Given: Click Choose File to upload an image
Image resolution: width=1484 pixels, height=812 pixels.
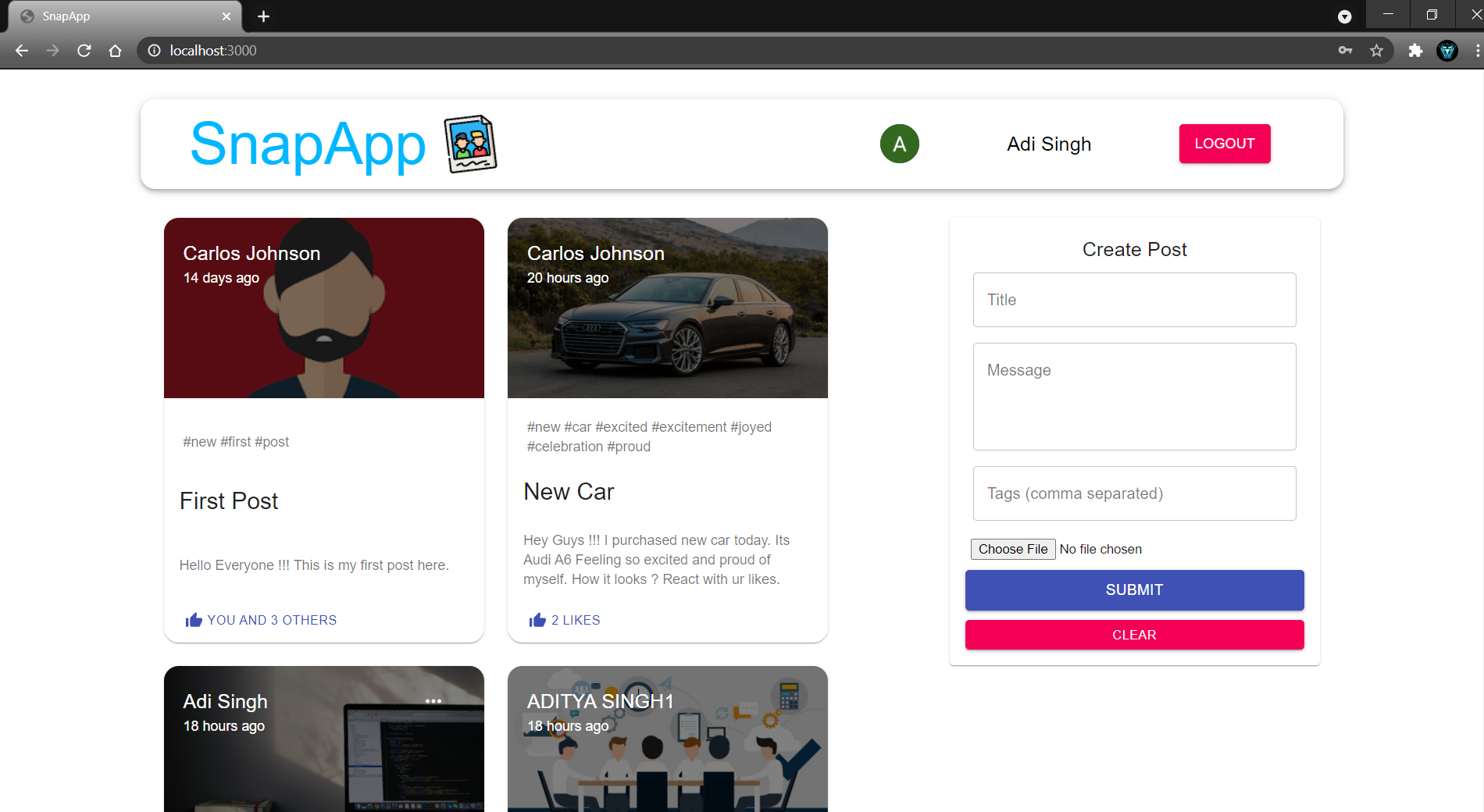Looking at the screenshot, I should pyautogui.click(x=1012, y=549).
